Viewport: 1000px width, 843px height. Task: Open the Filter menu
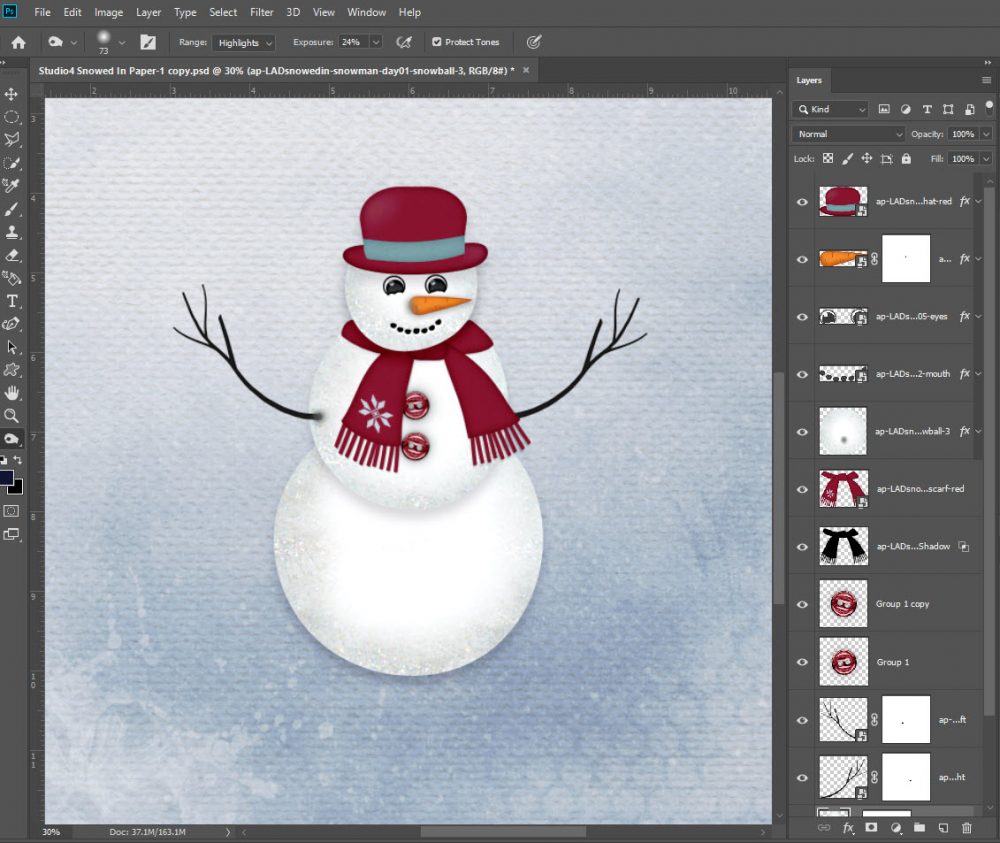click(x=262, y=12)
